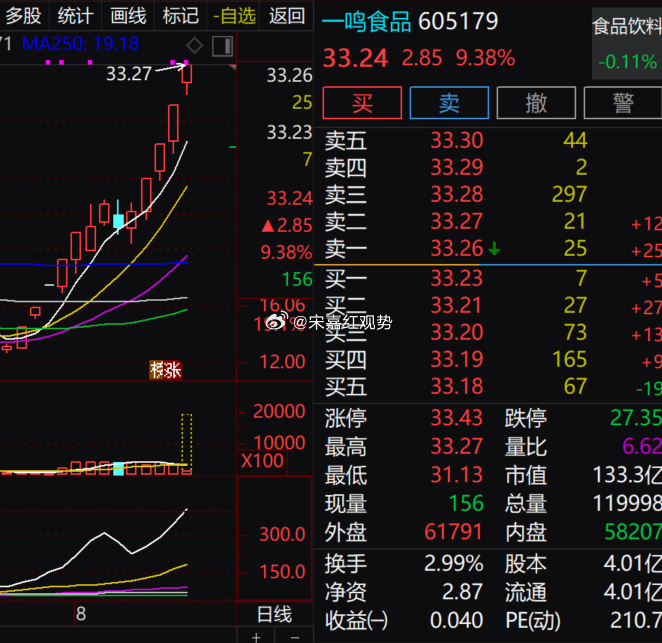Click 净资 value 2.87

tap(462, 591)
